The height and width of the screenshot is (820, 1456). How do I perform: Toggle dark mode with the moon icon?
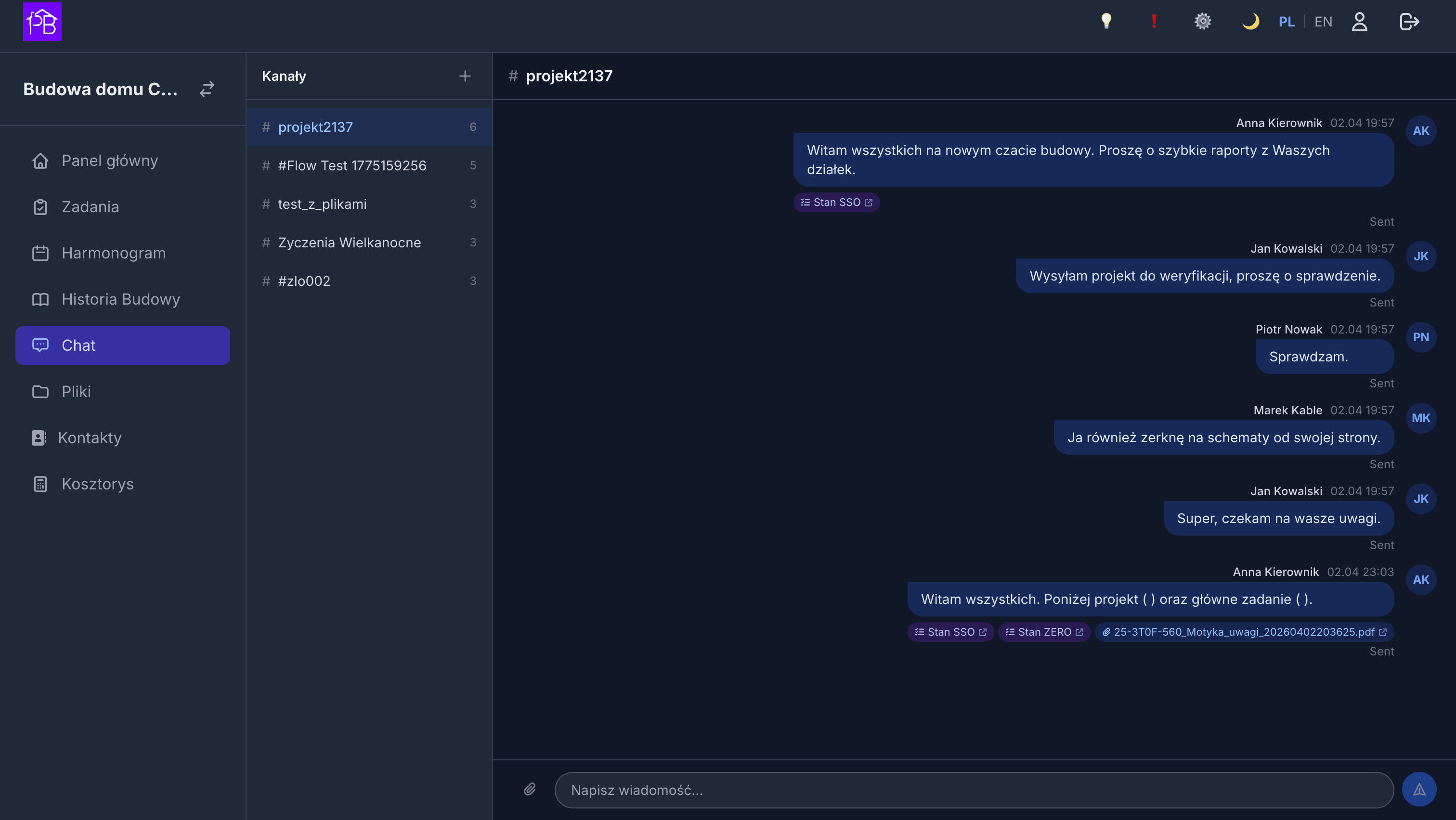coord(1250,22)
